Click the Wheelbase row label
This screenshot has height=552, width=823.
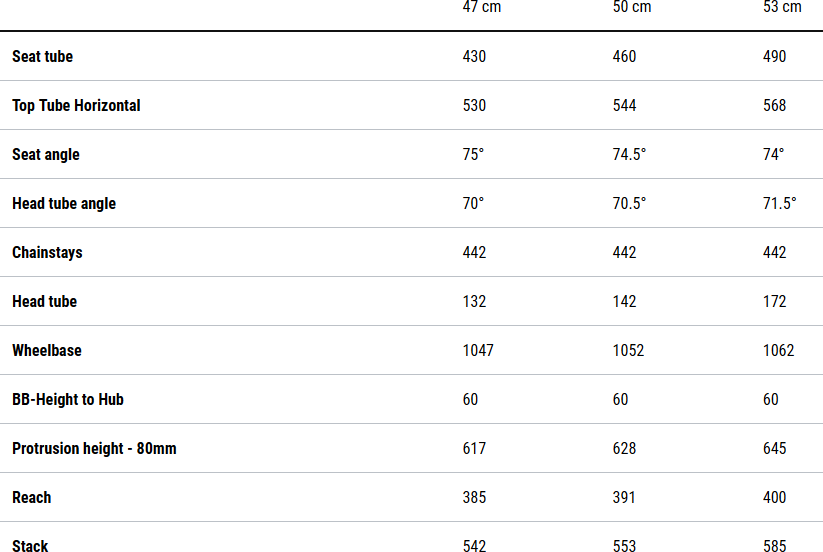47,351
